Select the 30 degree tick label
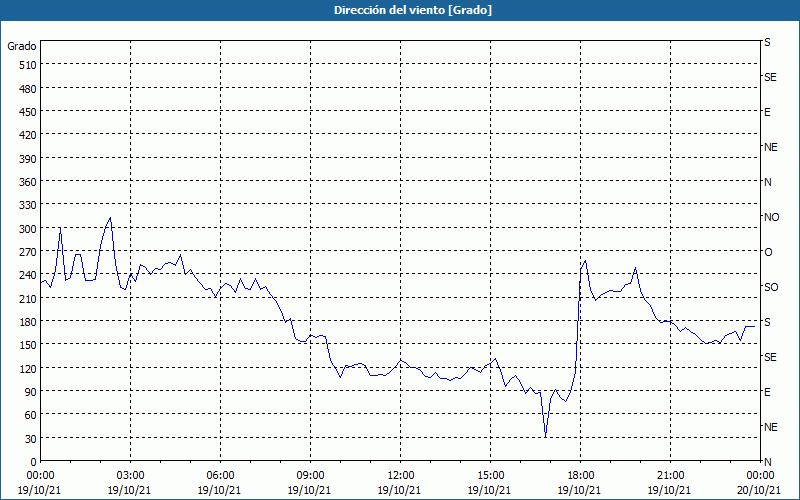Viewport: 800px width, 500px height. tap(31, 439)
